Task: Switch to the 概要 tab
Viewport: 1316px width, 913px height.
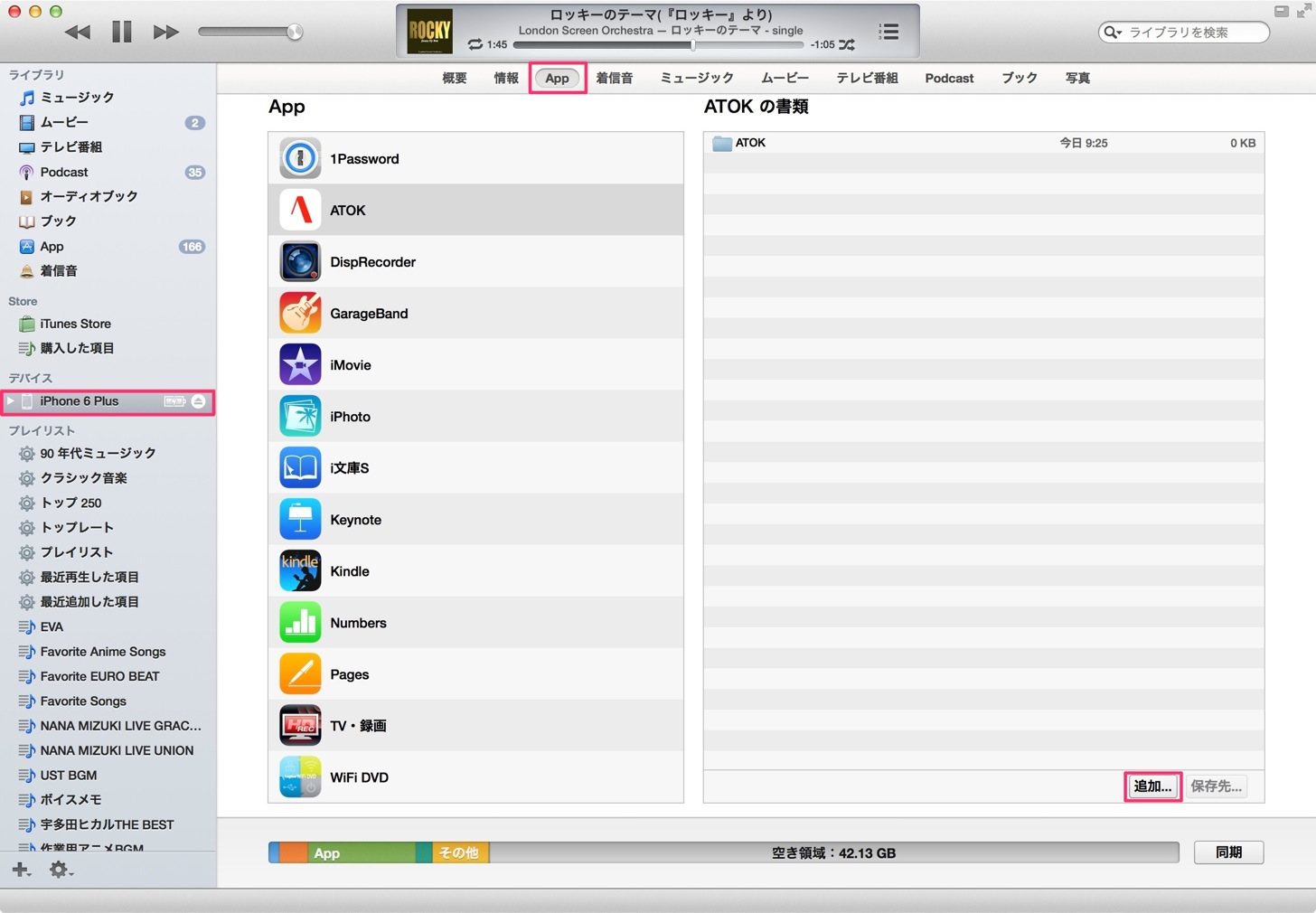Action: coord(455,79)
